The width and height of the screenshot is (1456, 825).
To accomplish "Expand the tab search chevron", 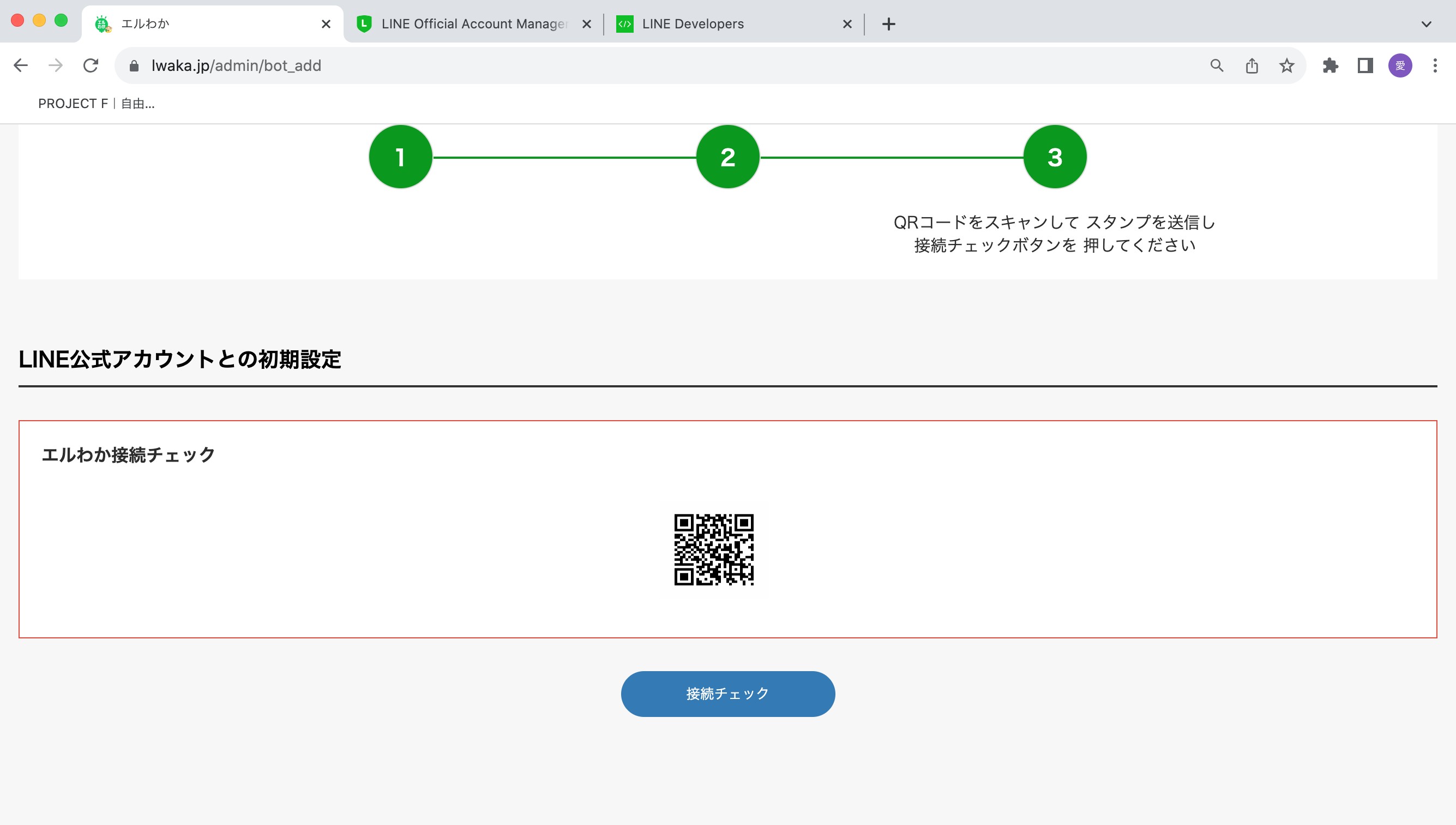I will coord(1427,24).
